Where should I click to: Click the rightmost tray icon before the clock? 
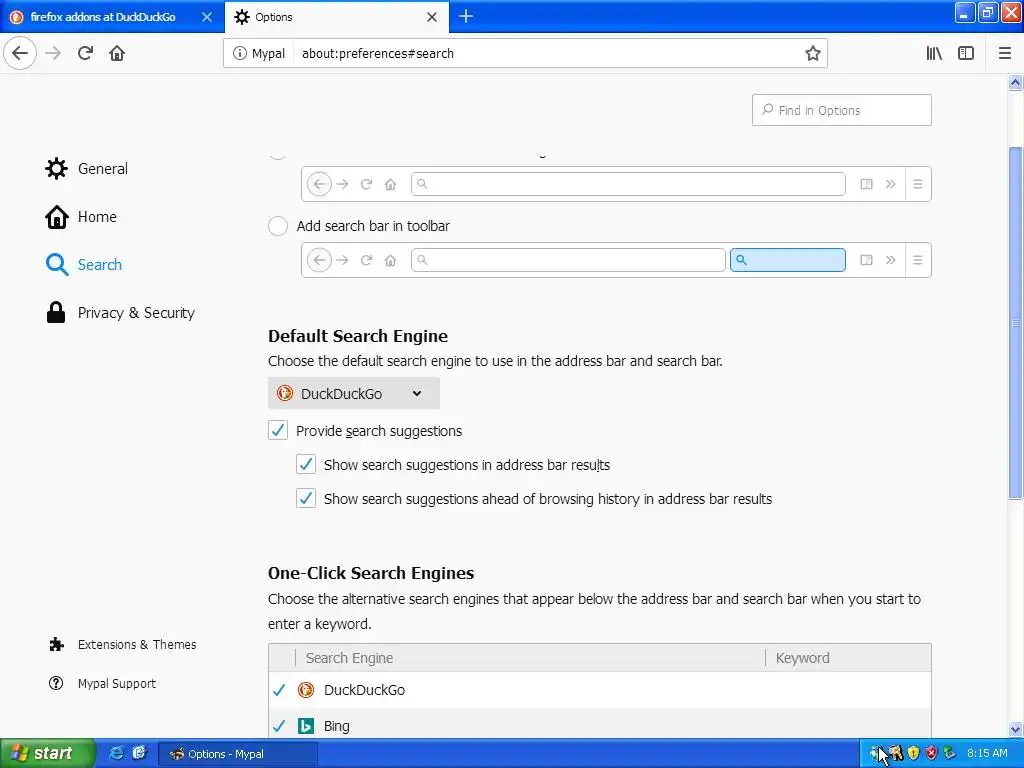(950, 753)
